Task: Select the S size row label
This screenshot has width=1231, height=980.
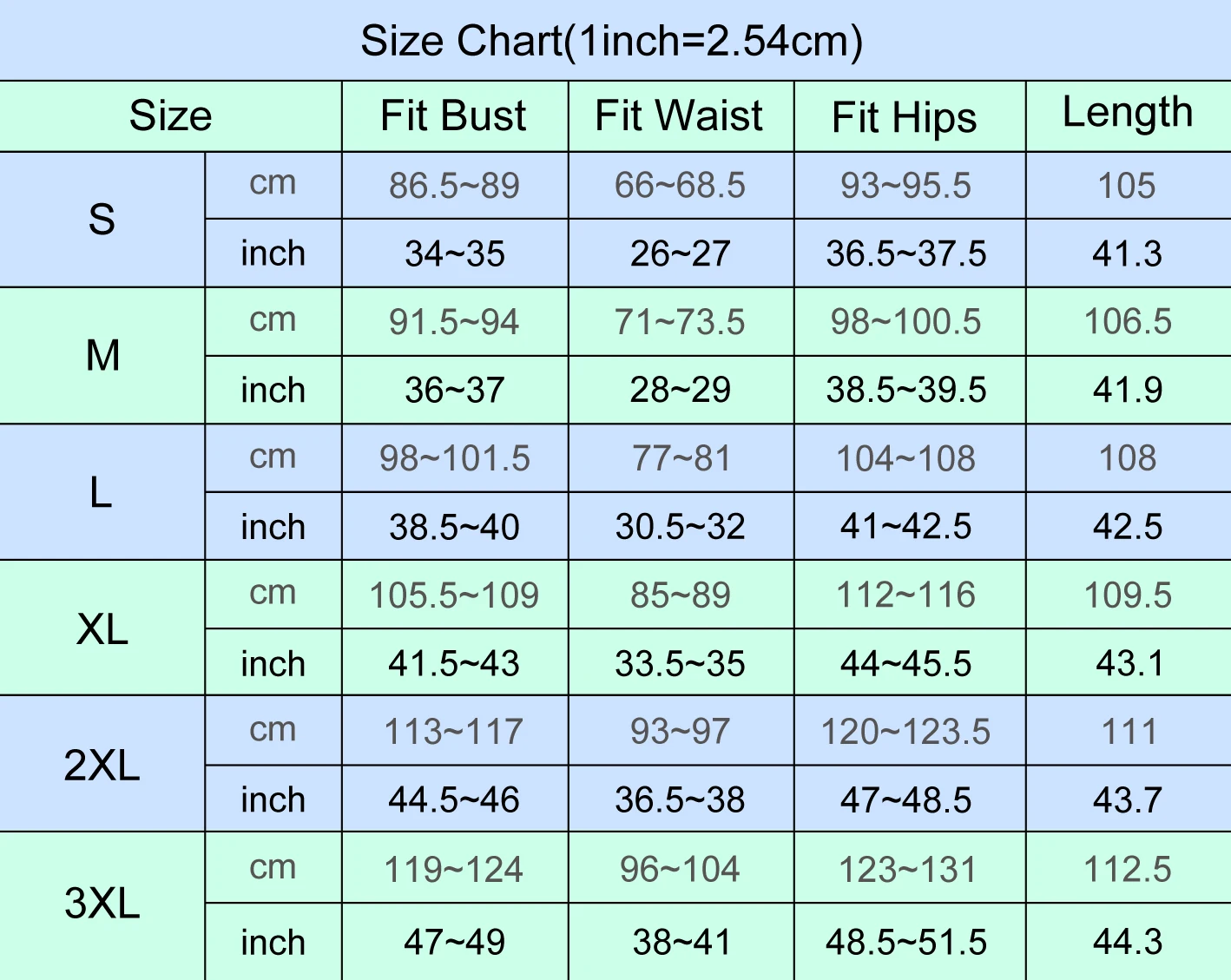Action: (x=102, y=220)
